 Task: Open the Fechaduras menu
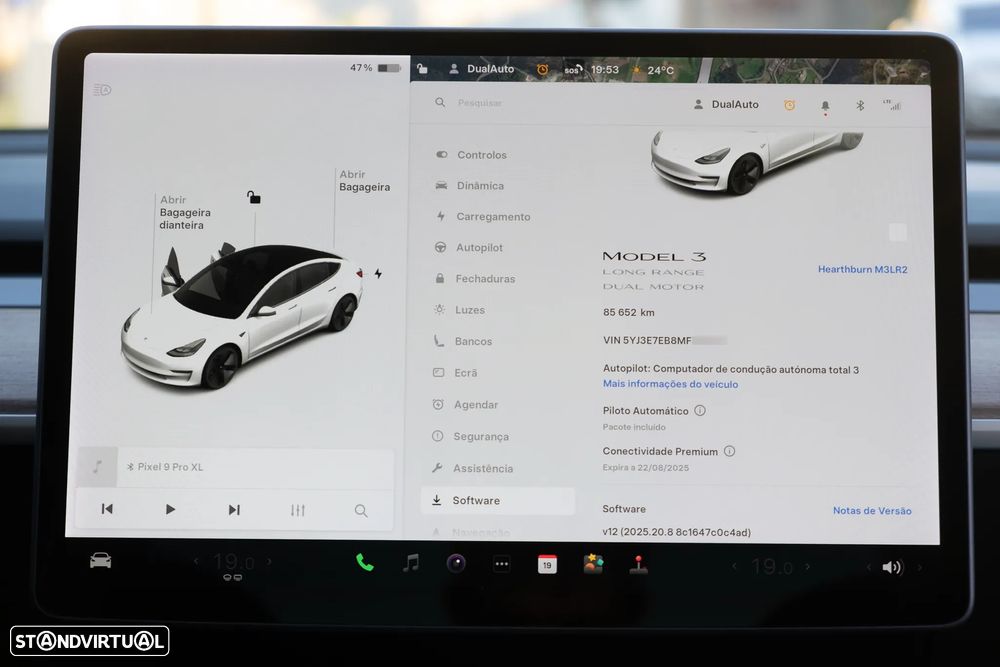(x=475, y=279)
